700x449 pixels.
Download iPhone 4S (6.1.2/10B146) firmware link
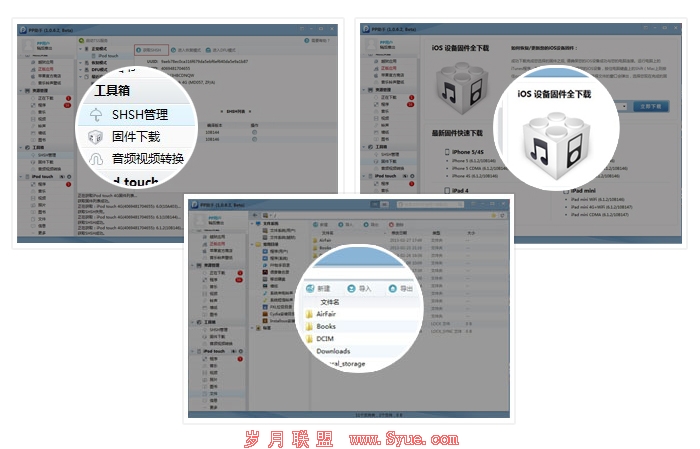pyautogui.click(x=475, y=176)
